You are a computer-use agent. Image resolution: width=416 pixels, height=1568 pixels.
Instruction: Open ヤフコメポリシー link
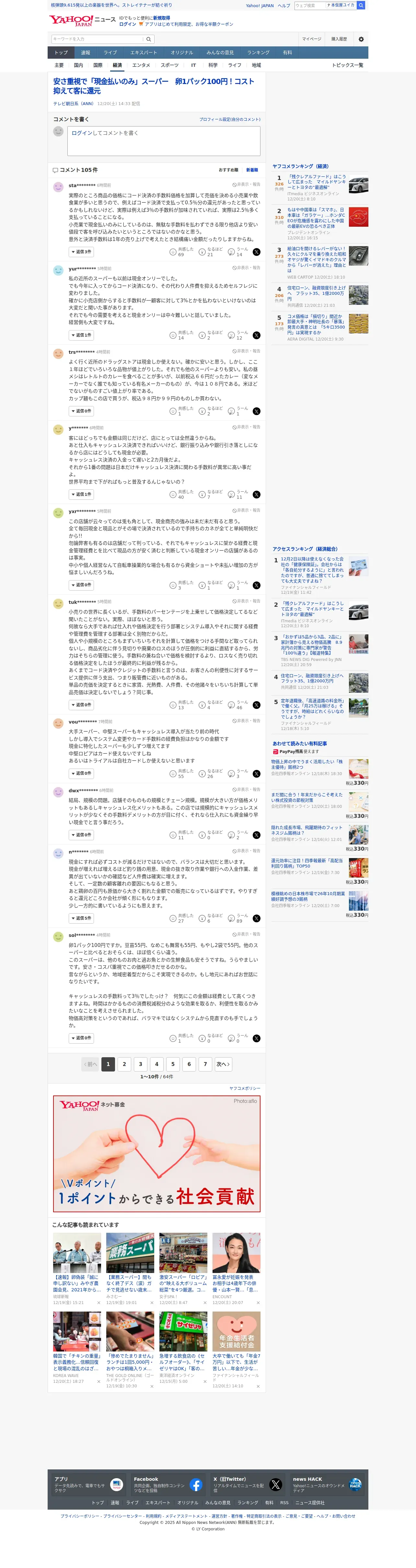click(x=245, y=1088)
